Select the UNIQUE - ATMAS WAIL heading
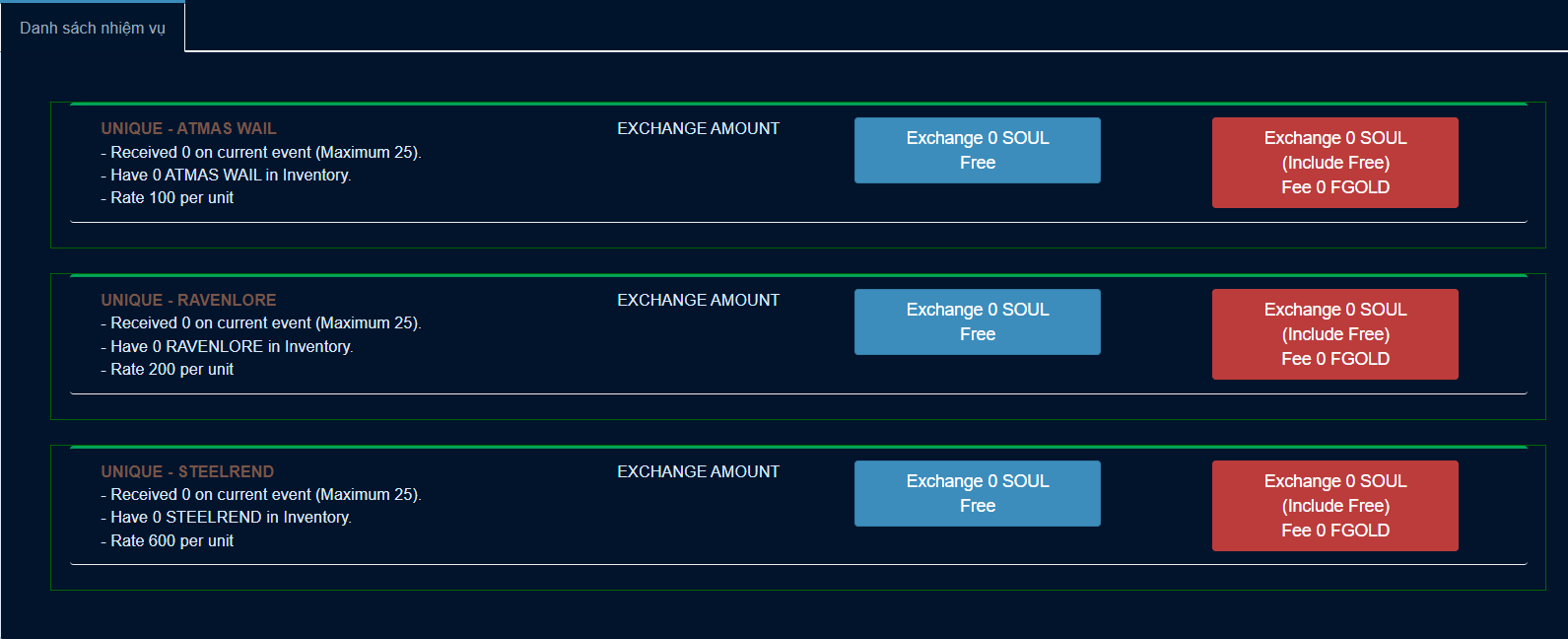Viewport: 1568px width, 639px height. pyautogui.click(x=188, y=128)
